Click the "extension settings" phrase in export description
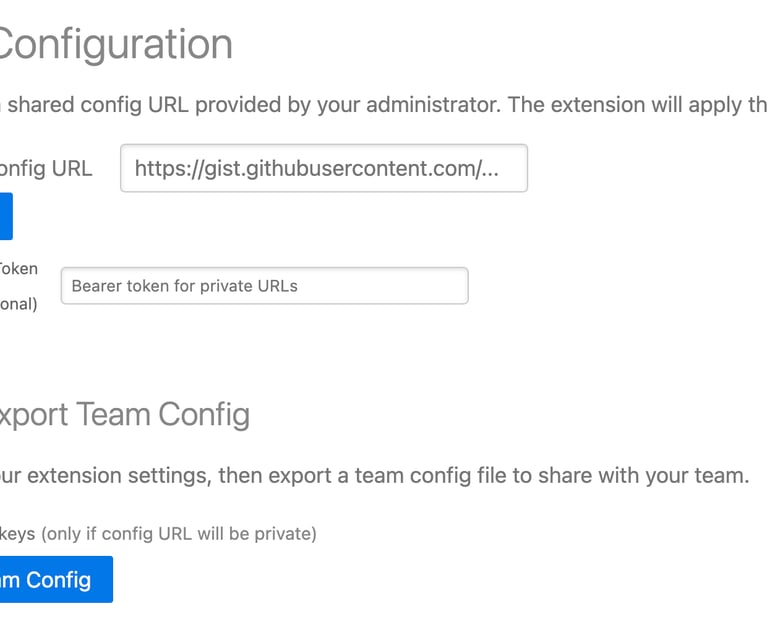This screenshot has height=619, width=768. [x=119, y=475]
